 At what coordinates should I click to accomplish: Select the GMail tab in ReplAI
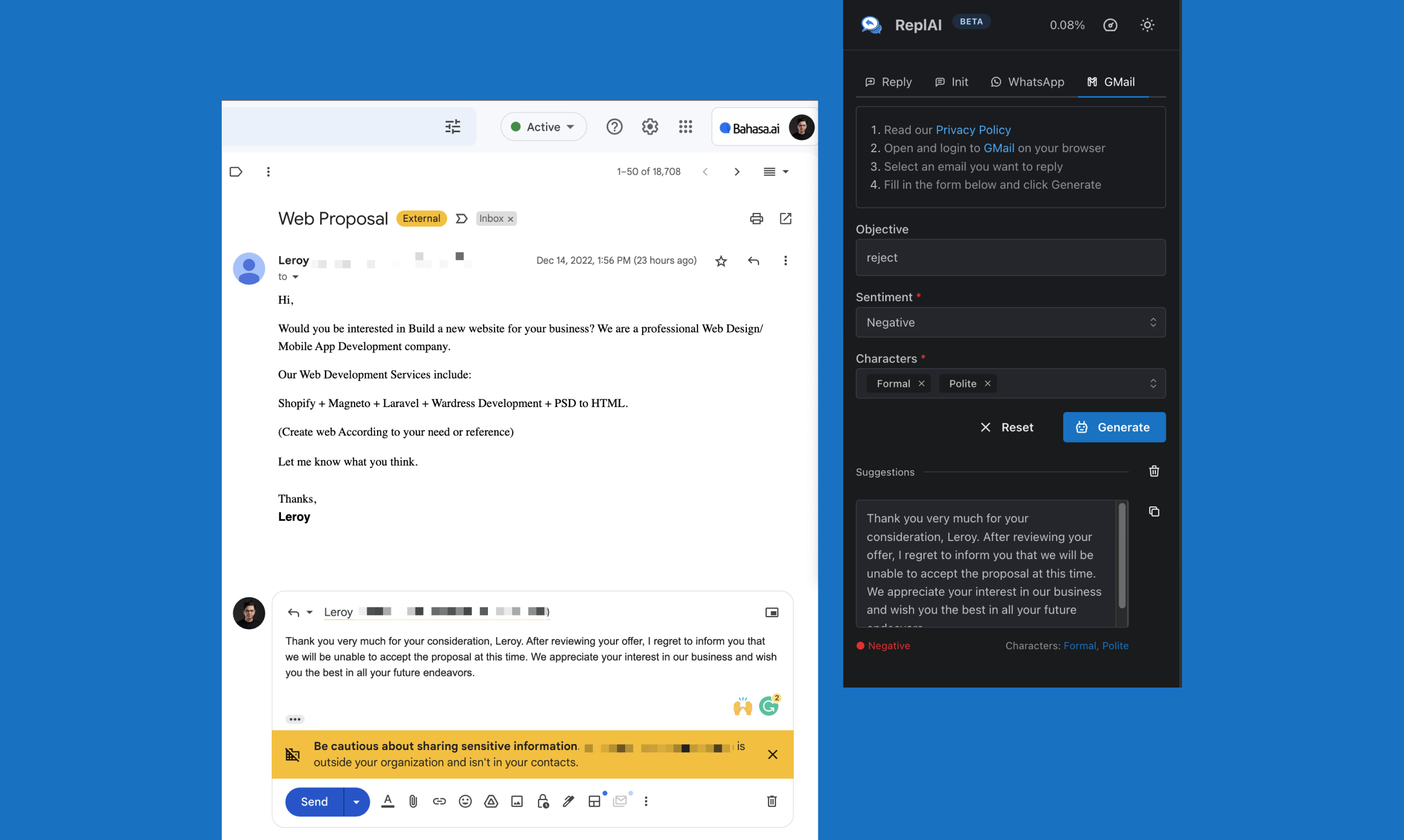(x=1111, y=82)
